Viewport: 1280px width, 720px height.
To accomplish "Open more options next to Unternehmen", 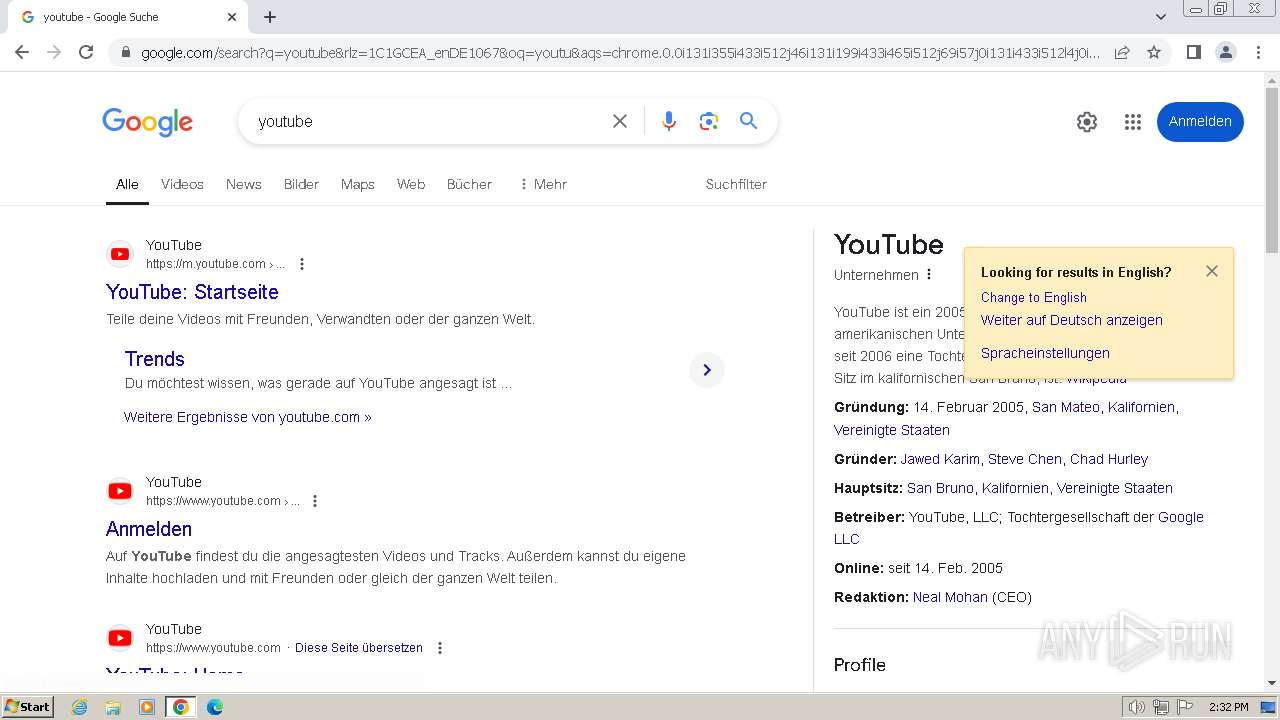I will [929, 274].
